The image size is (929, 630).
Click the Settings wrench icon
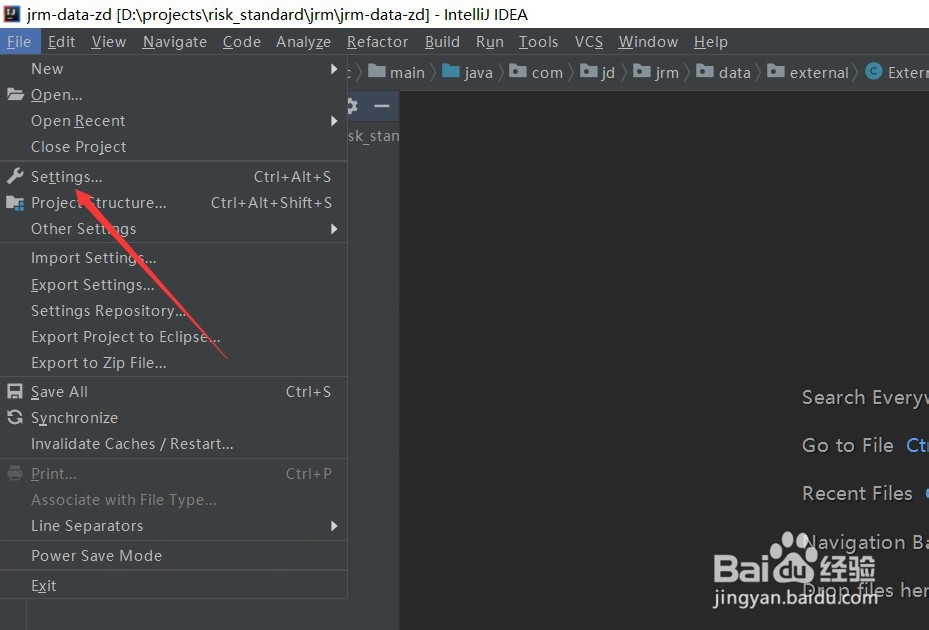coord(15,176)
